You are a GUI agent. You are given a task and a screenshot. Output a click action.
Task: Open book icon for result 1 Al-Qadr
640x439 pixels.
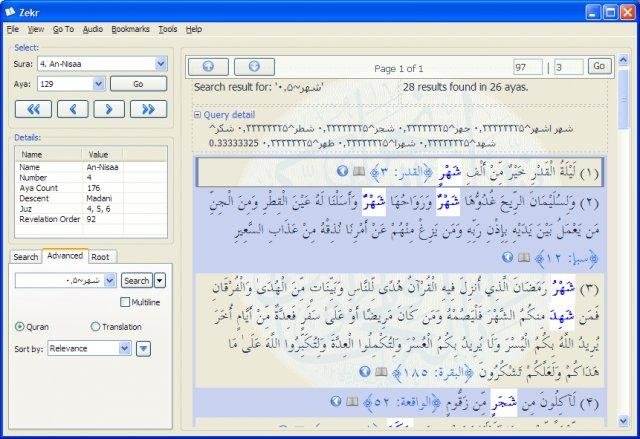pyautogui.click(x=359, y=171)
